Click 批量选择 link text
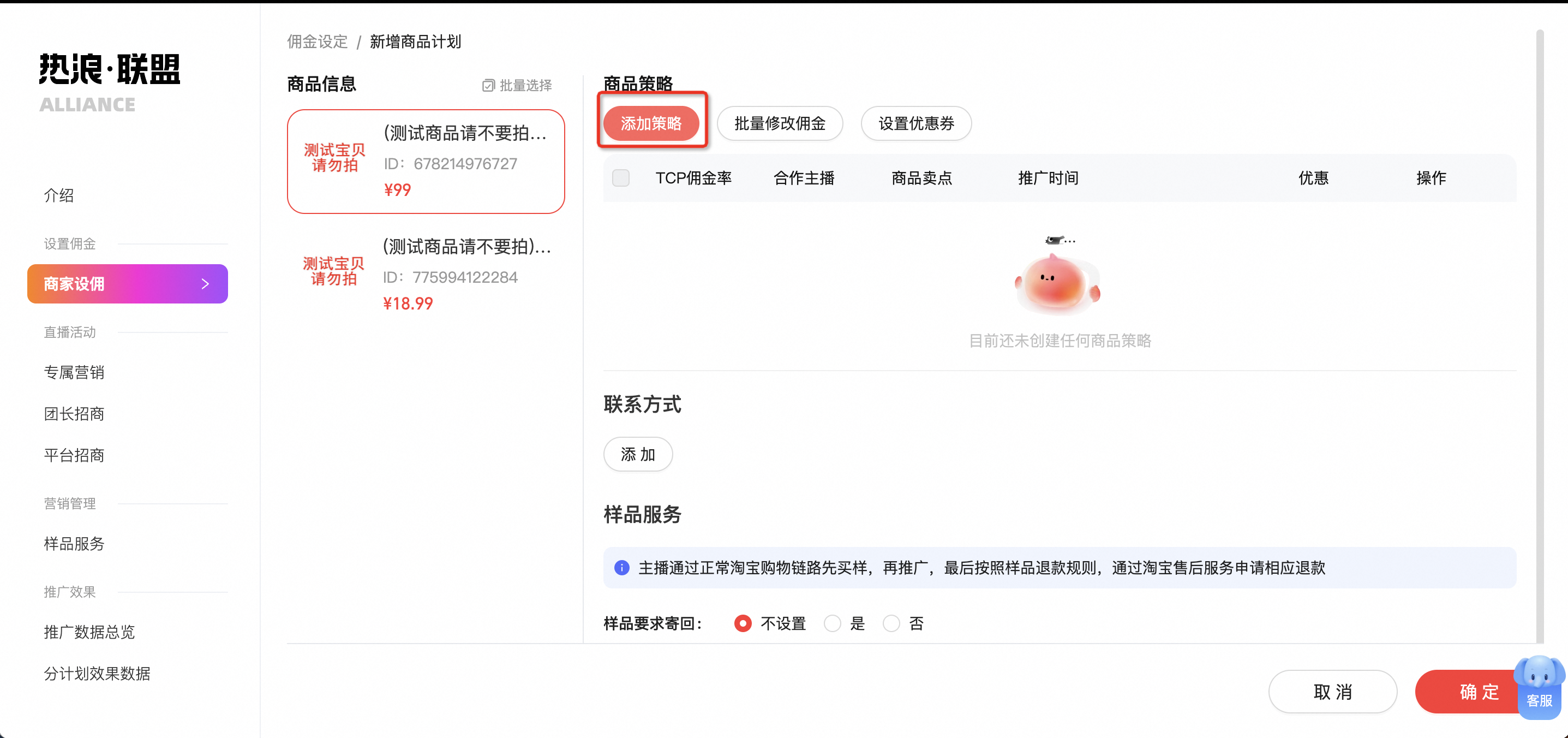 click(526, 86)
